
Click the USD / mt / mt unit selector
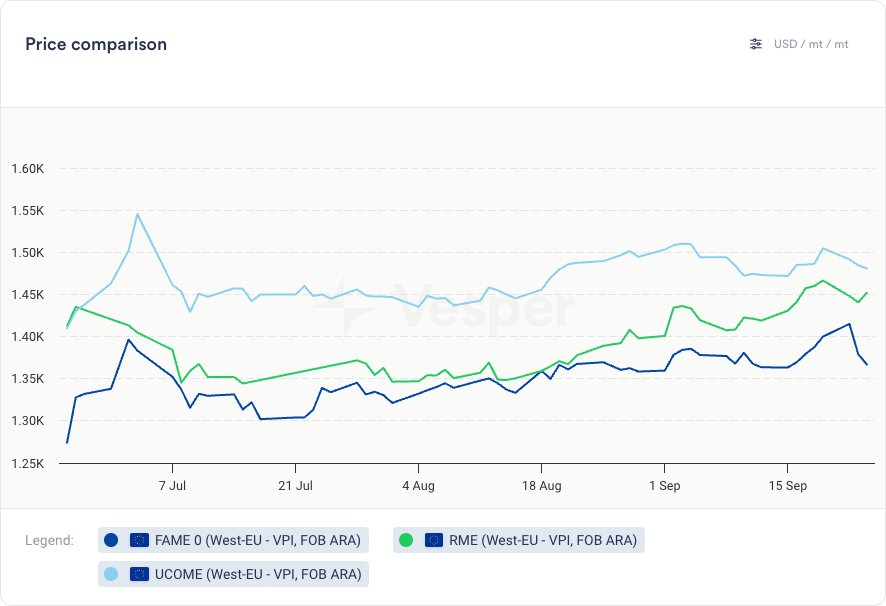point(811,44)
